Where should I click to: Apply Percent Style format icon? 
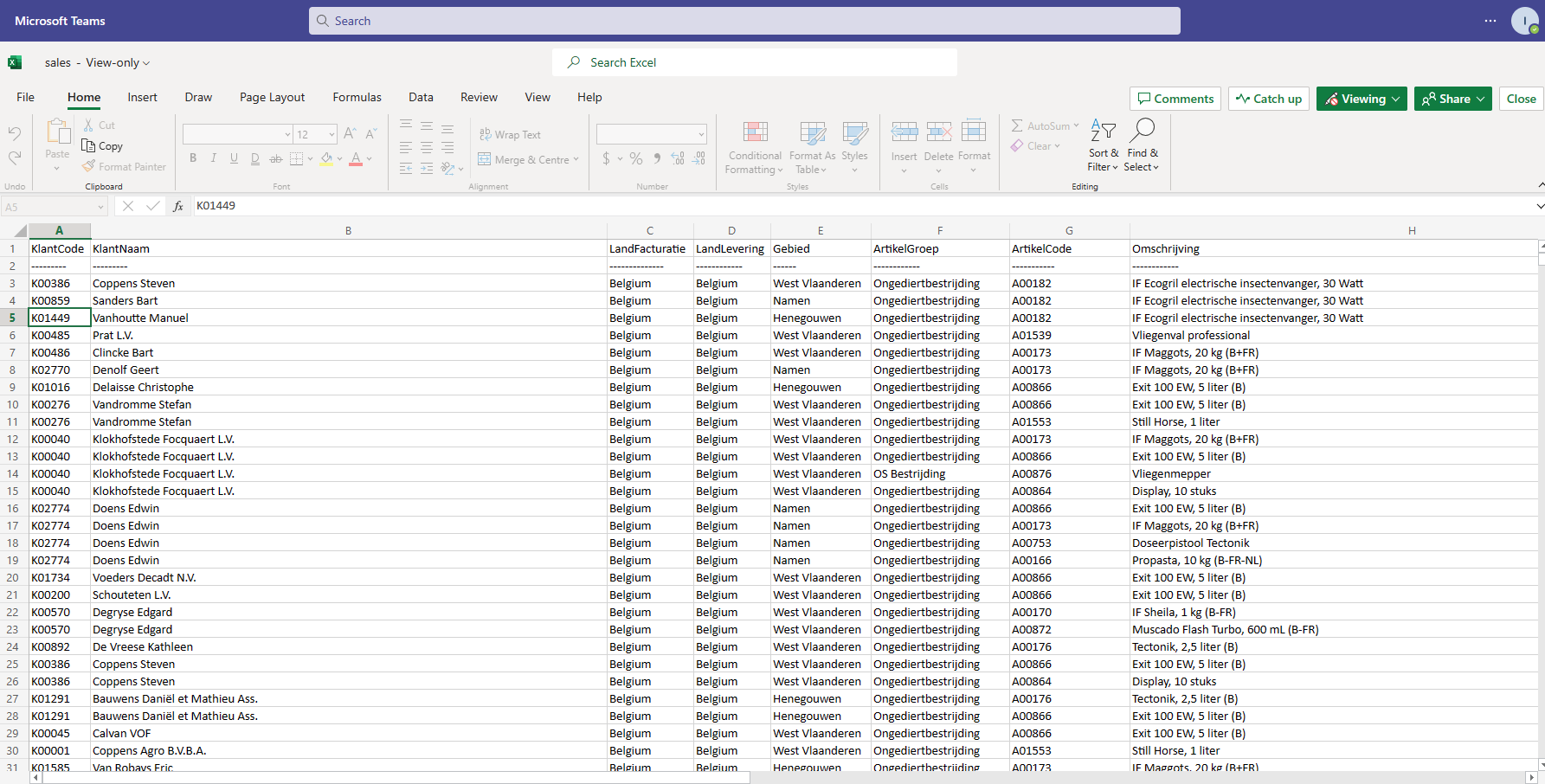(636, 158)
